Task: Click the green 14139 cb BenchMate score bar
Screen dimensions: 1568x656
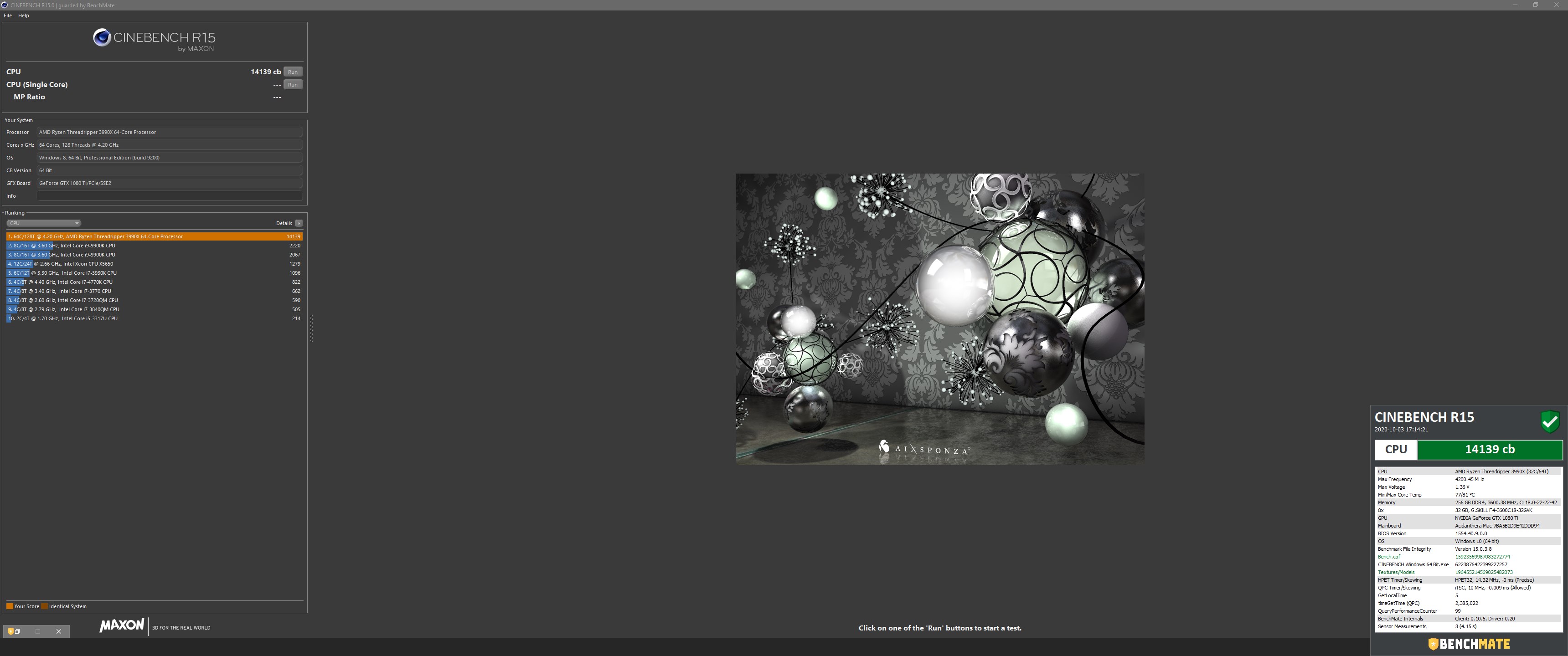Action: [1490, 450]
